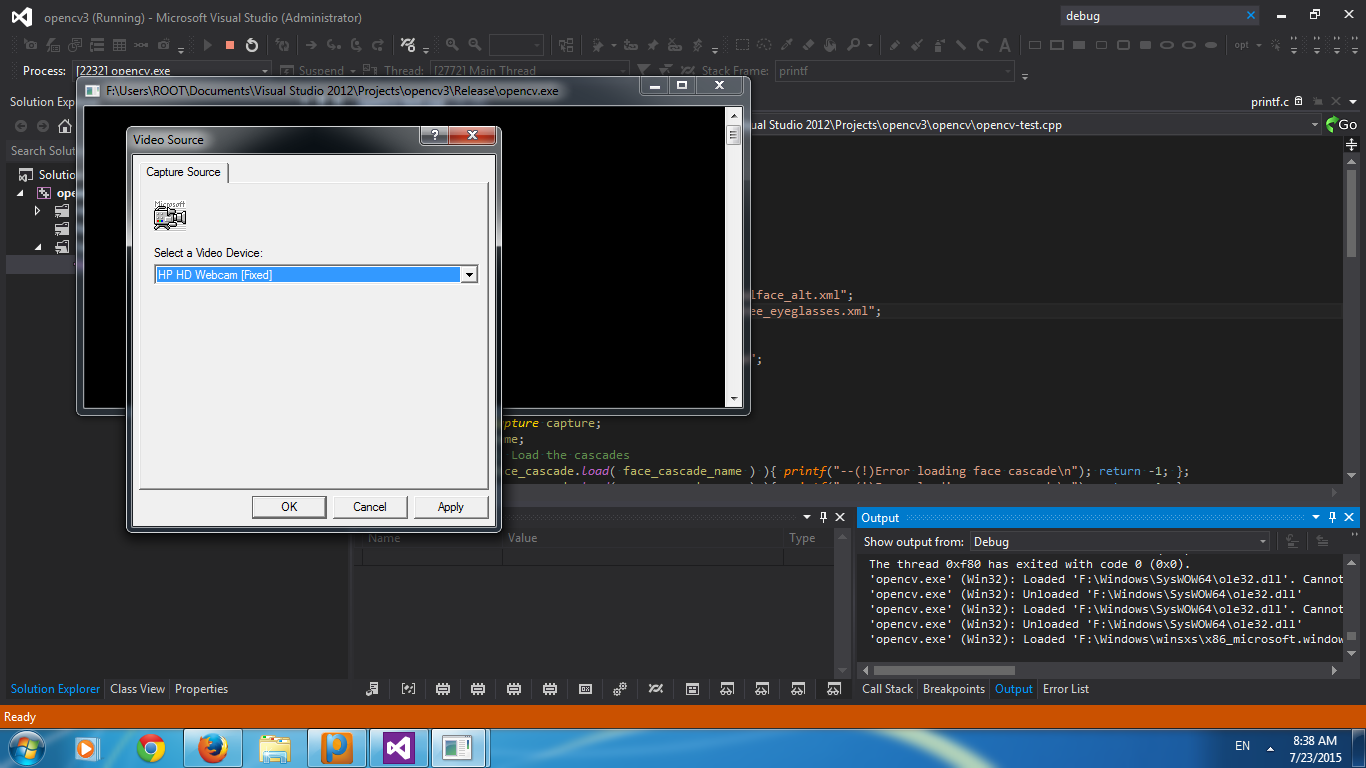This screenshot has width=1366, height=768.
Task: Select the line drawing tool icon
Action: coord(961,45)
